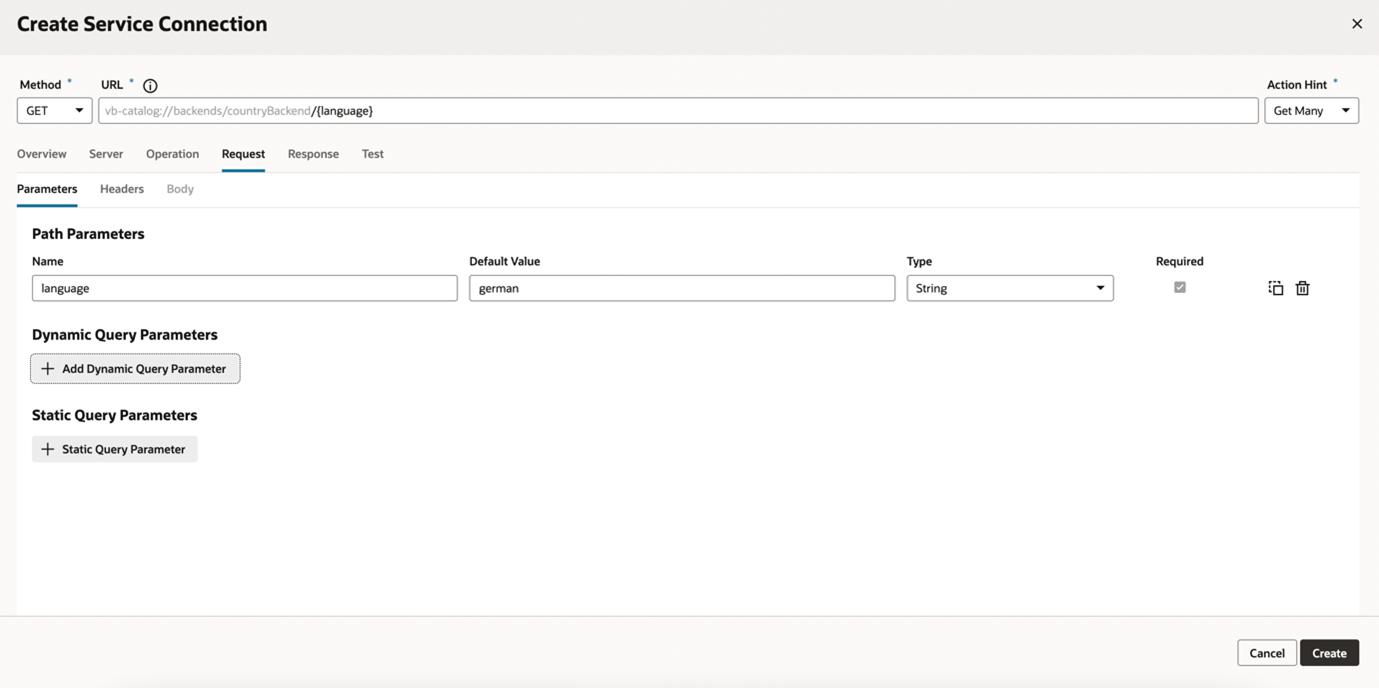Switch to the Overview tab
The image size is (1379, 688).
tap(41, 153)
